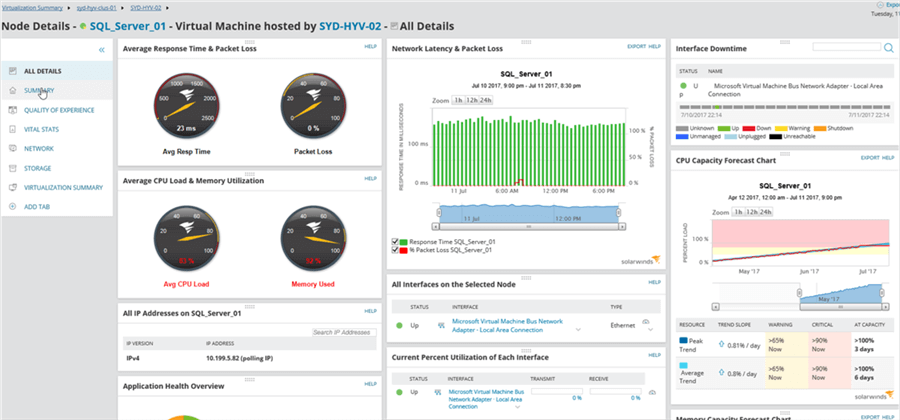Screen dimensions: 900x420
Task: Click the SQL_Server_01 status icon in title
Action: pyautogui.click(x=83, y=26)
